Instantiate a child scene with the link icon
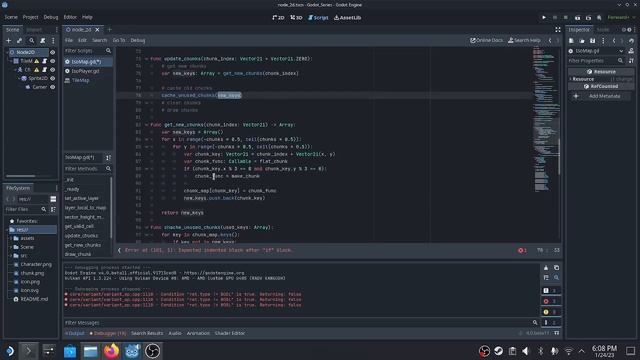This screenshot has height=360, width=640. 19,40
